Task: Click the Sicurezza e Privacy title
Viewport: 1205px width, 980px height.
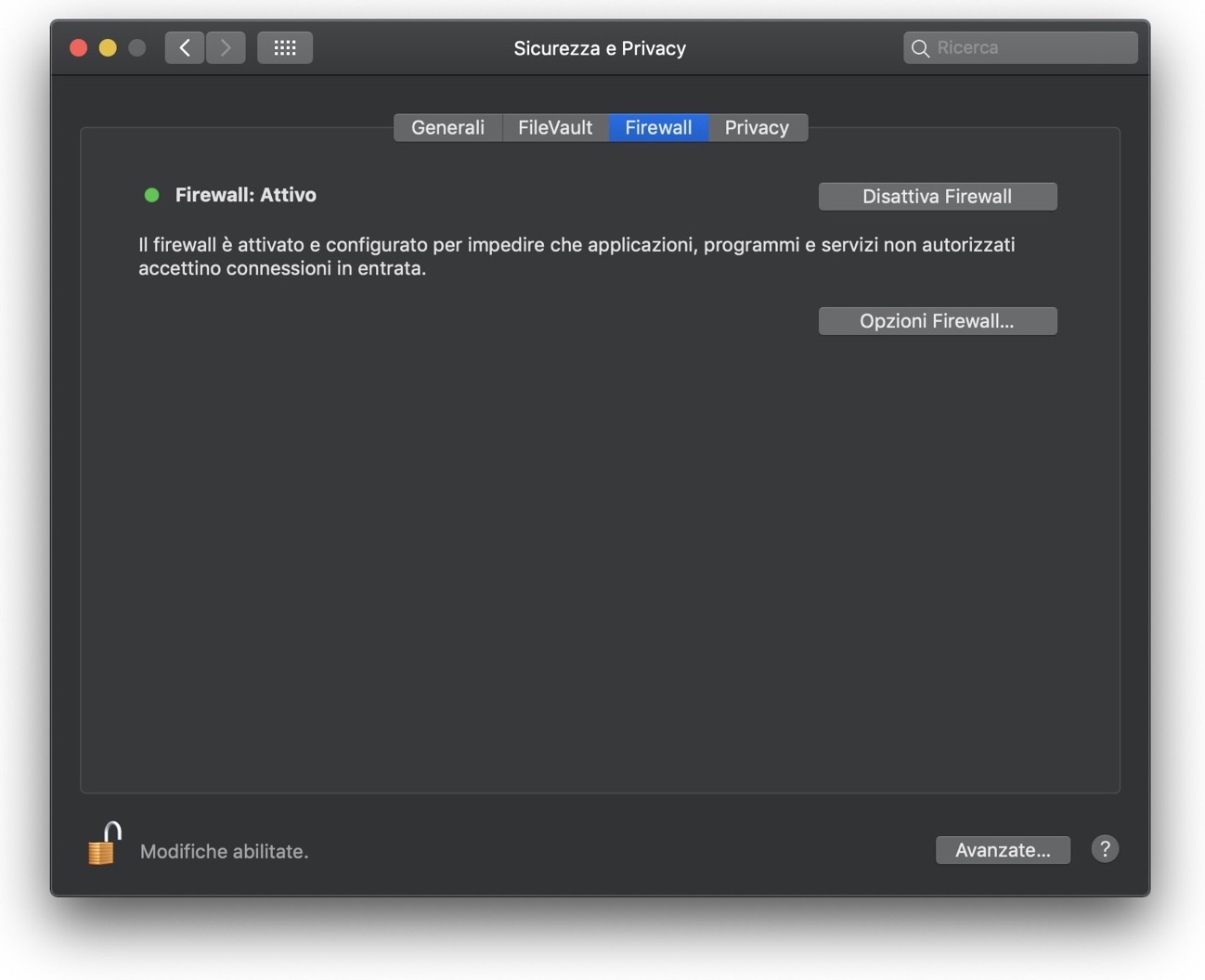Action: coord(600,47)
